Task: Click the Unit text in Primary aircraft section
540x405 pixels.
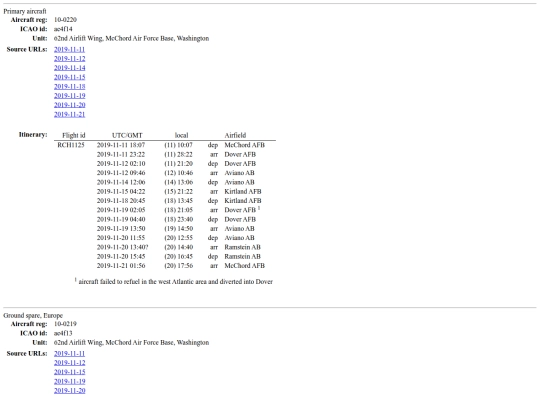Action: [131, 38]
